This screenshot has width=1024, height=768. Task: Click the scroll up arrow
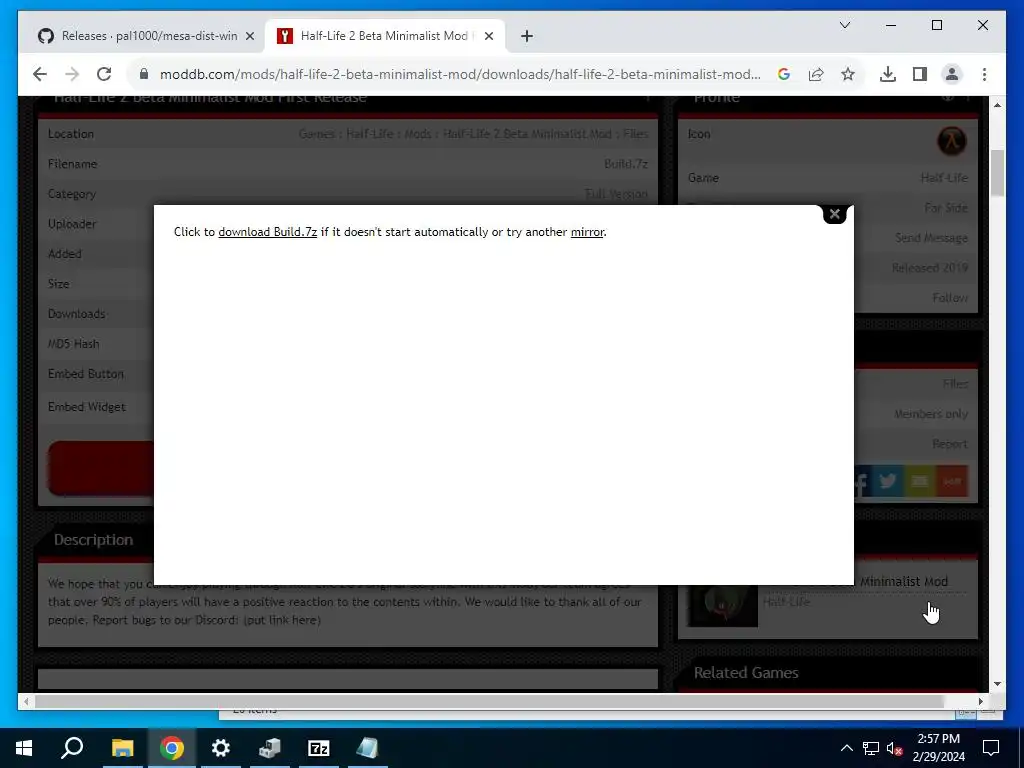pos(997,105)
